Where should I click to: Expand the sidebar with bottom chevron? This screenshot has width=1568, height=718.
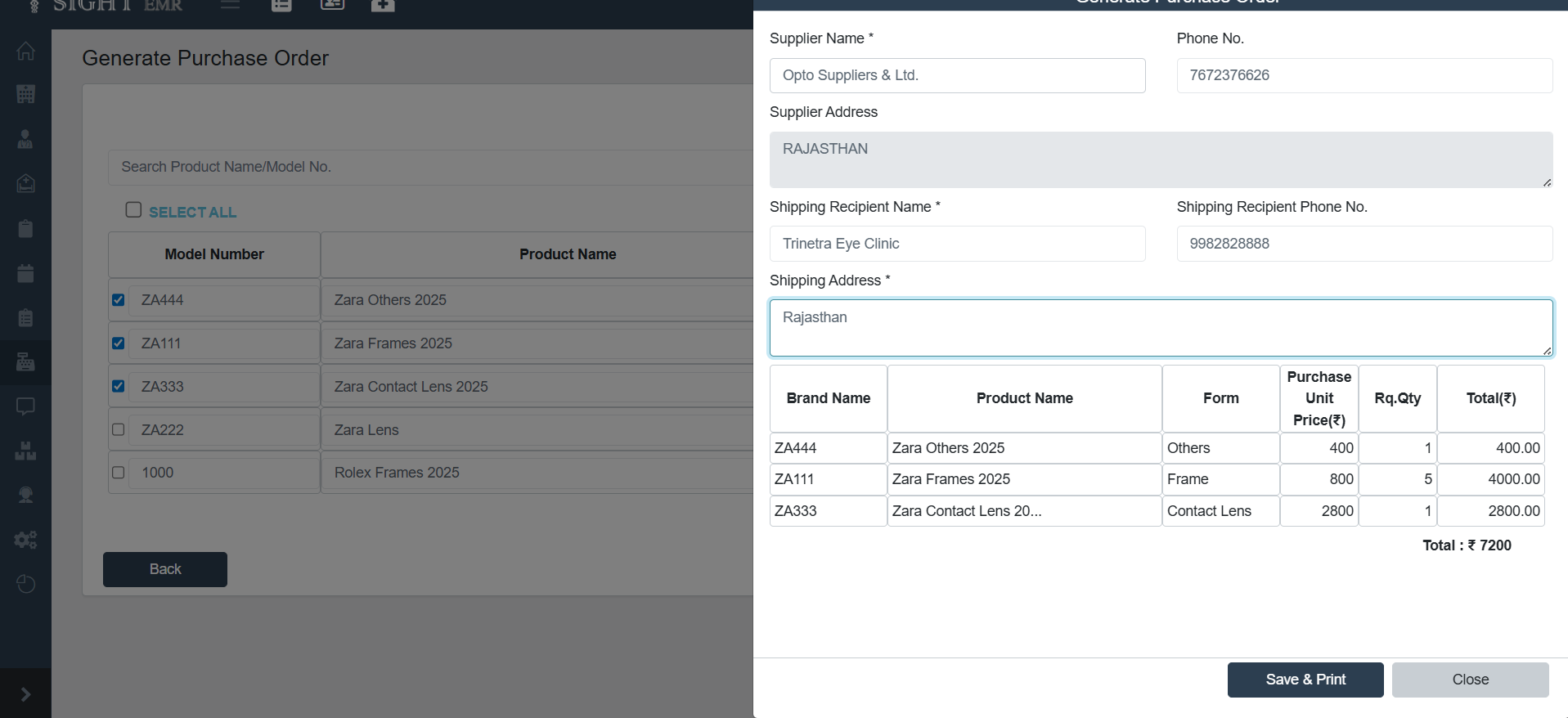pyautogui.click(x=25, y=694)
